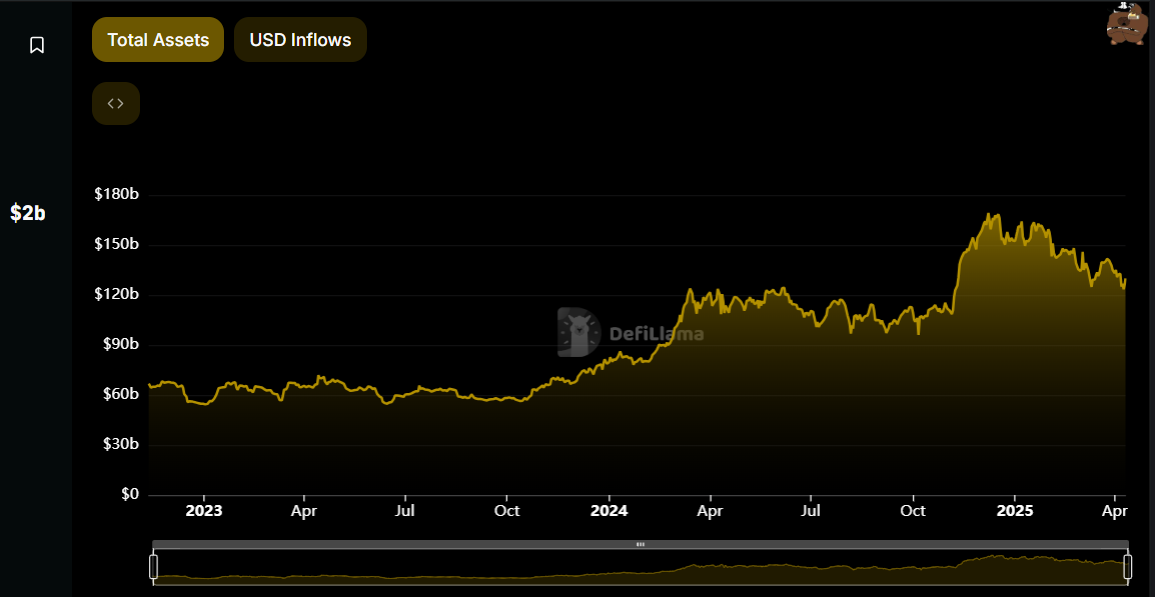Screen dimensions: 1155x597
Task: Click the Oct label before 2025
Action: (x=913, y=511)
